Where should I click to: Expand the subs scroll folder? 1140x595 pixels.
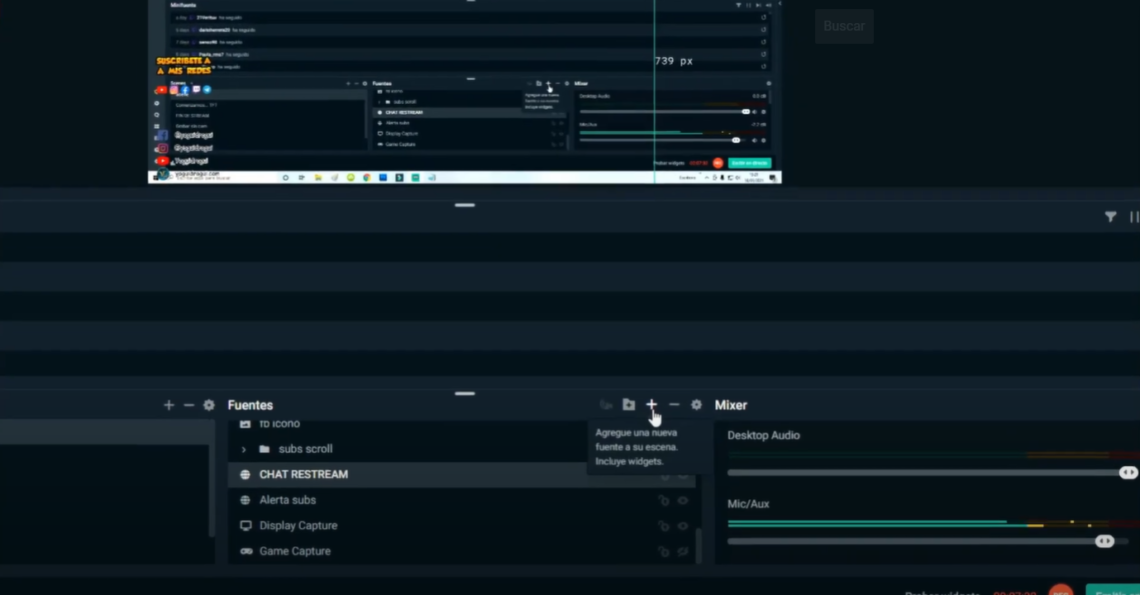(244, 448)
